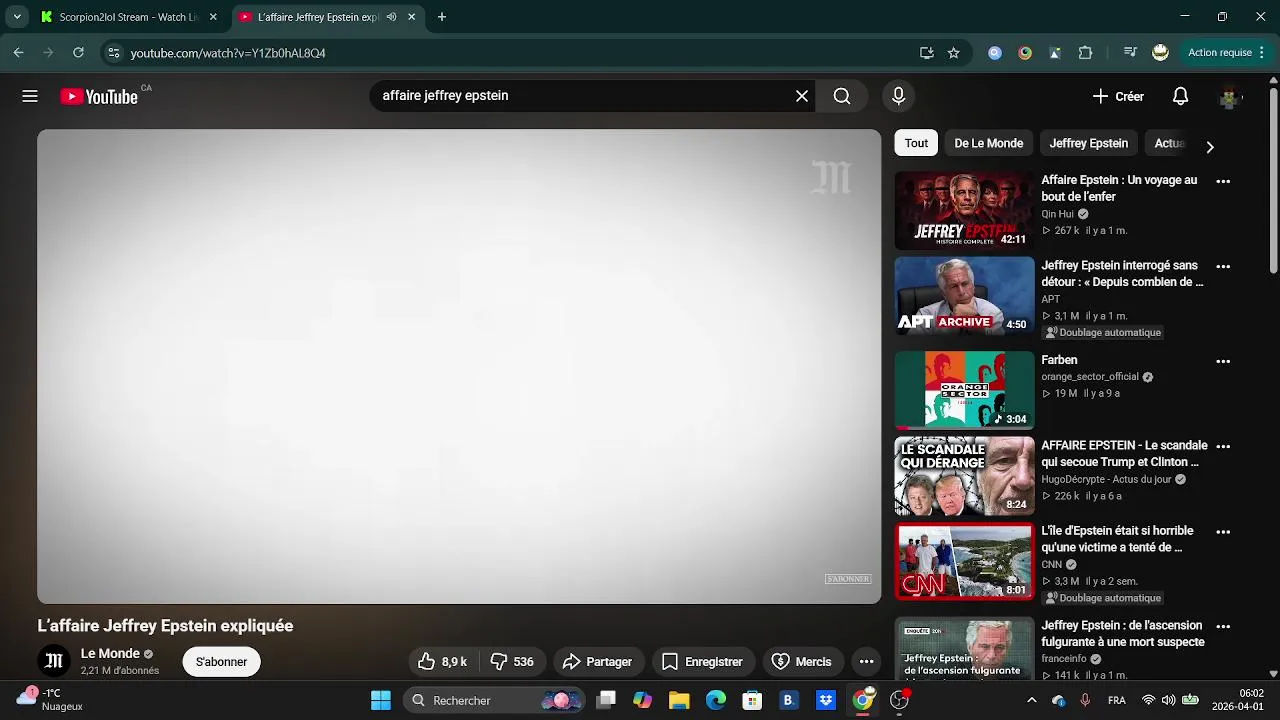Close the L'affaire Jeffrey Epstein tab
This screenshot has height=720, width=1280.
point(411,17)
